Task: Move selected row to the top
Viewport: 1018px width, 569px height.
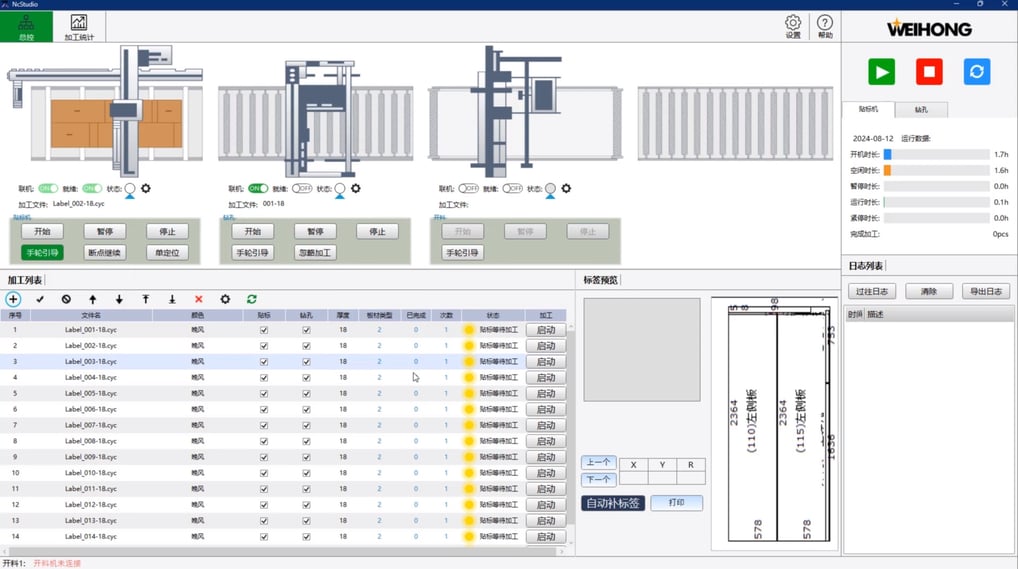Action: click(145, 299)
